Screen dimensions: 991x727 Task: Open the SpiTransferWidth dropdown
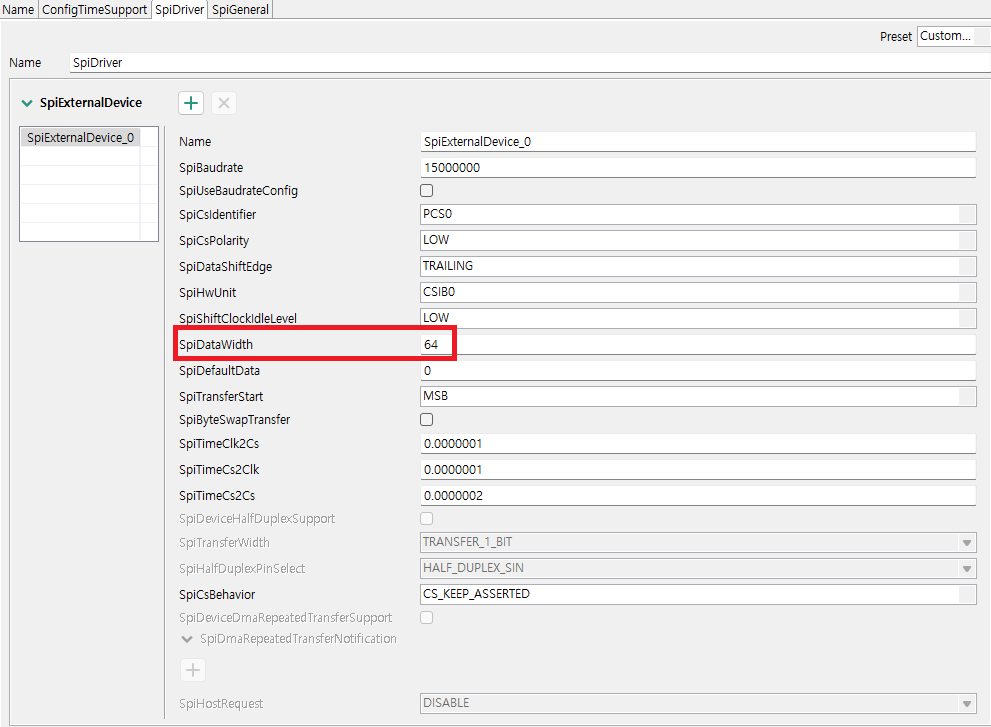pos(967,543)
